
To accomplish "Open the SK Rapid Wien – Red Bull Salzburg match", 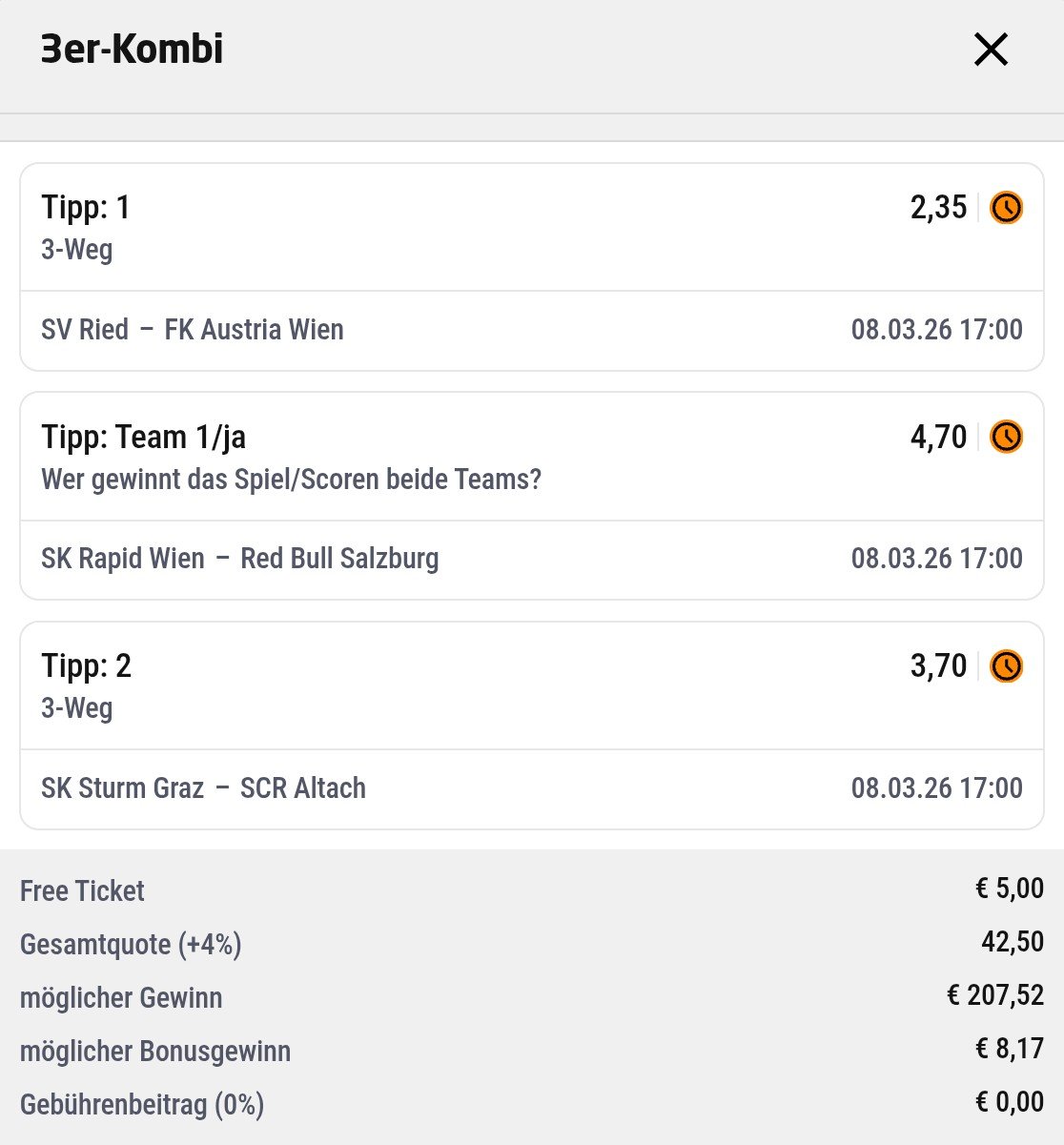I will [x=240, y=559].
